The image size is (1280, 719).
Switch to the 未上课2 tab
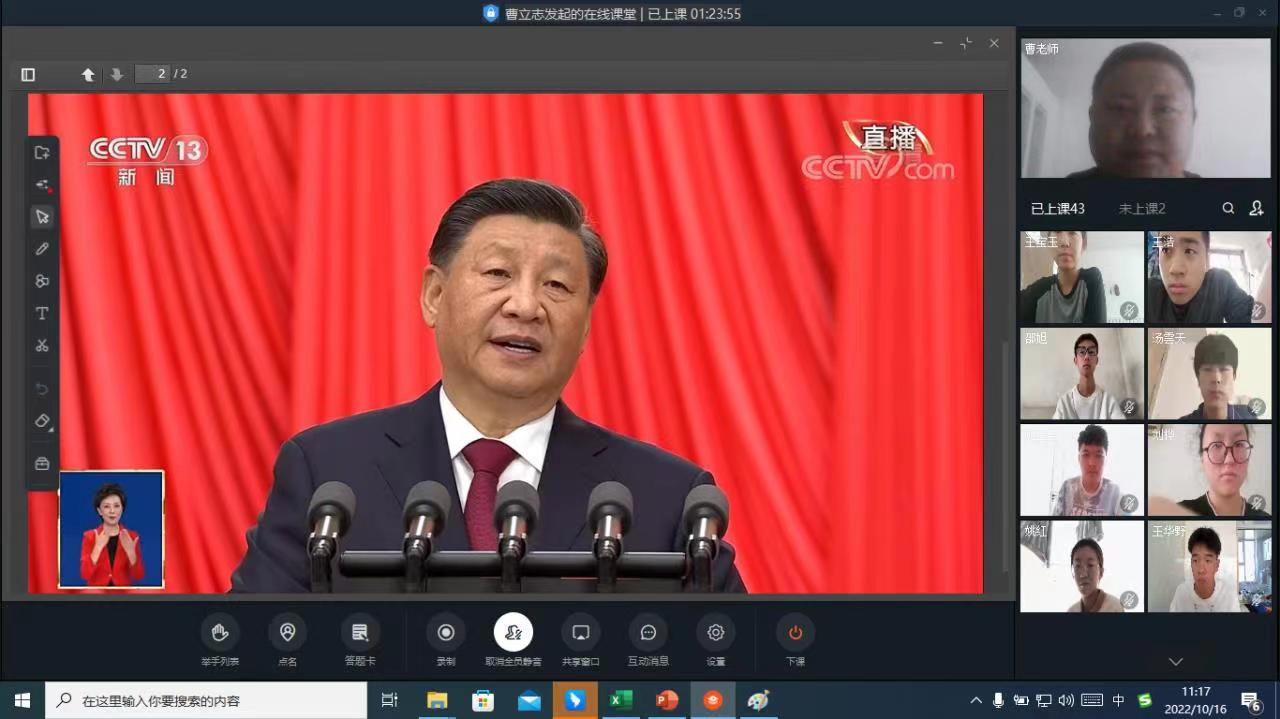[x=1142, y=208]
